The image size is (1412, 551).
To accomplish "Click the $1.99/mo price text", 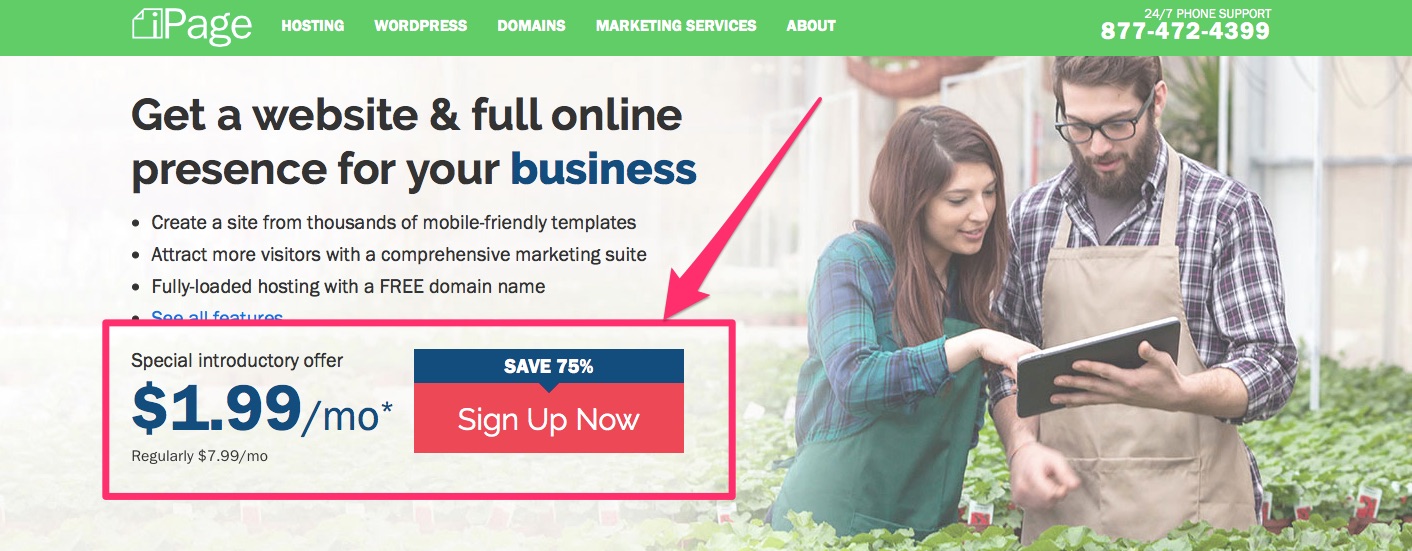I will point(262,407).
